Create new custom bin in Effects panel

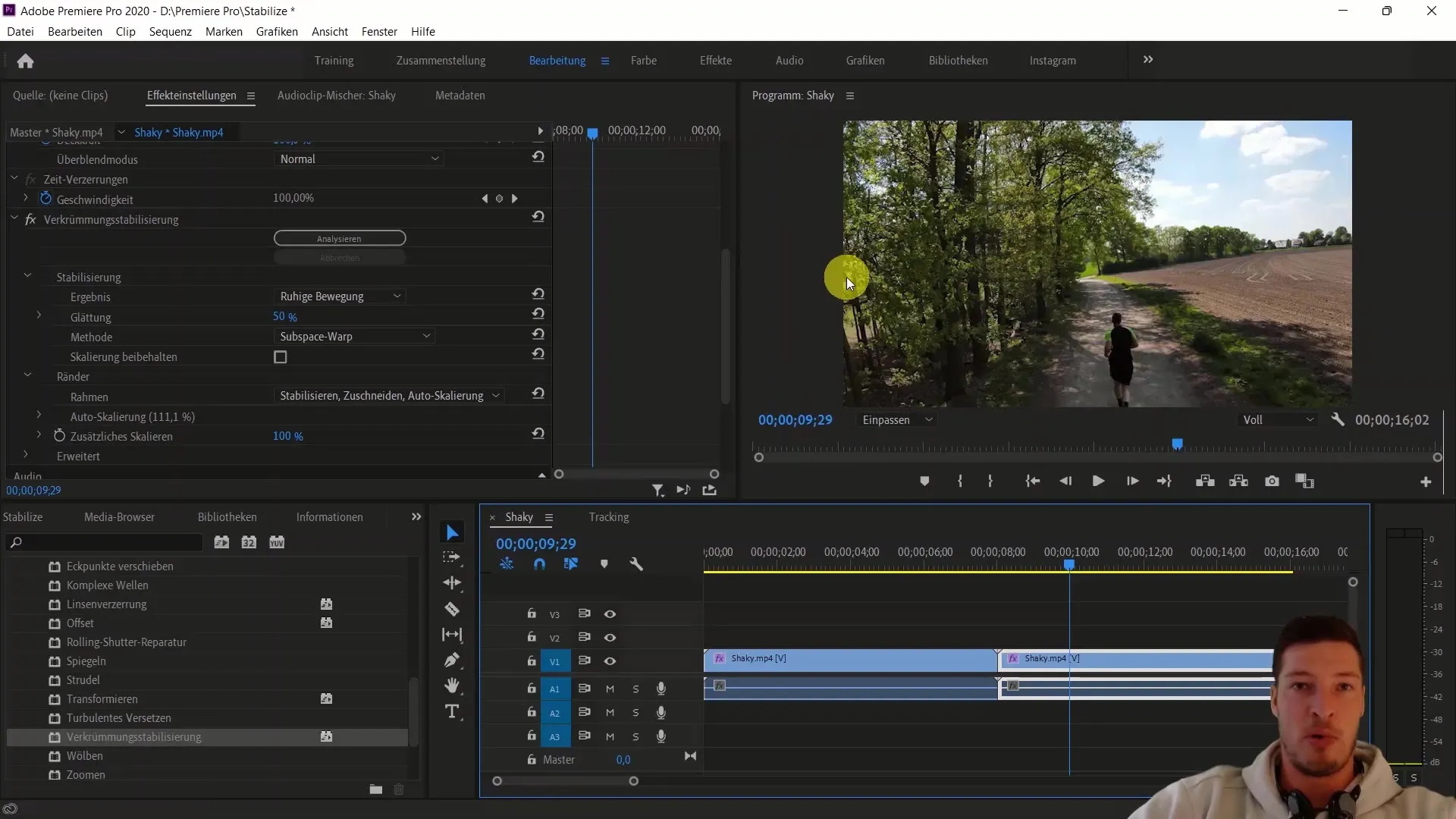click(375, 789)
